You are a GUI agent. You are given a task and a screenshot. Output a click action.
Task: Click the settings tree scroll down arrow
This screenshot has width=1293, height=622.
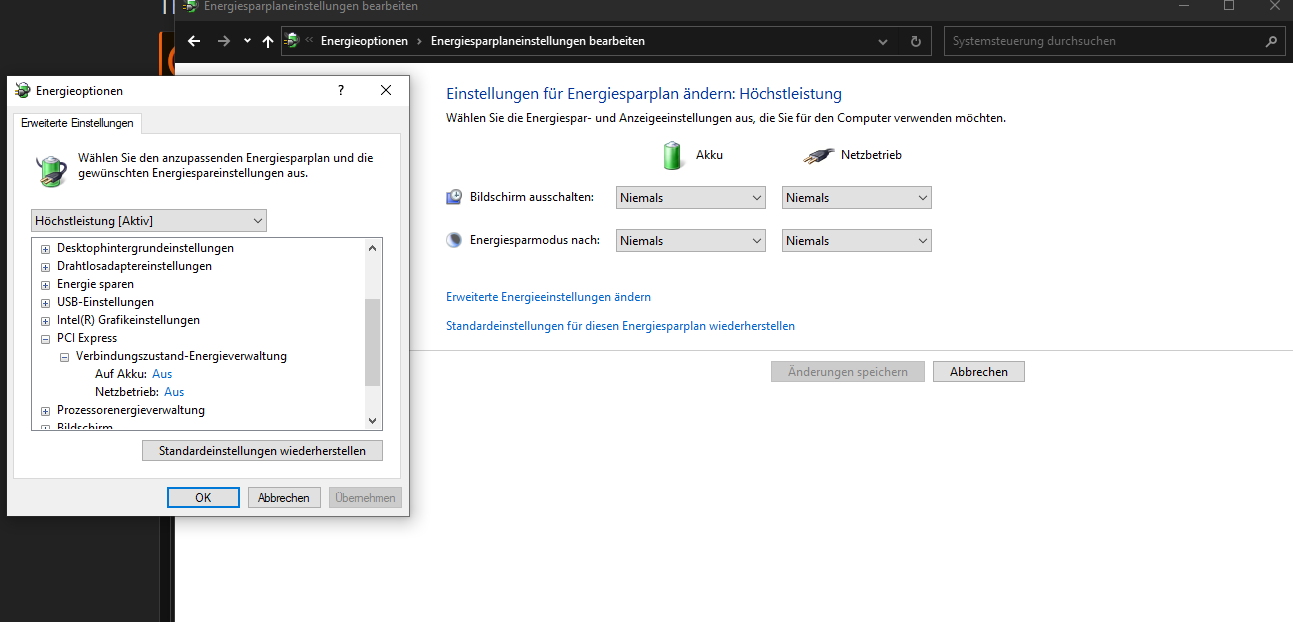[x=373, y=421]
